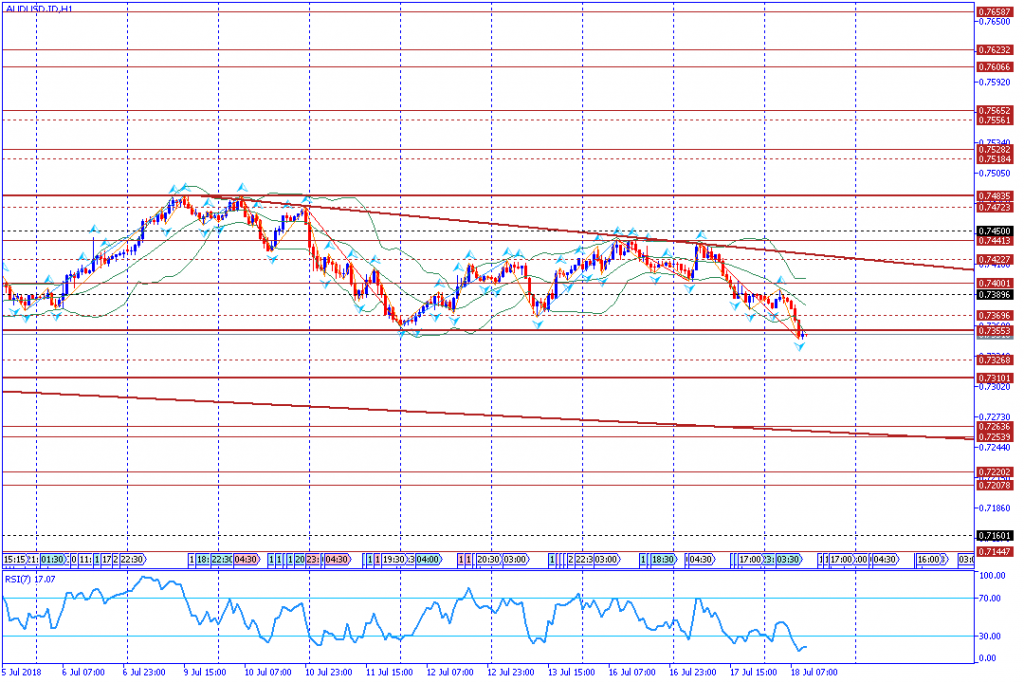The width and height of the screenshot is (1024, 683).
Task: Click the AUDUSD.ID,H1 chart title
Action: click(x=39, y=9)
